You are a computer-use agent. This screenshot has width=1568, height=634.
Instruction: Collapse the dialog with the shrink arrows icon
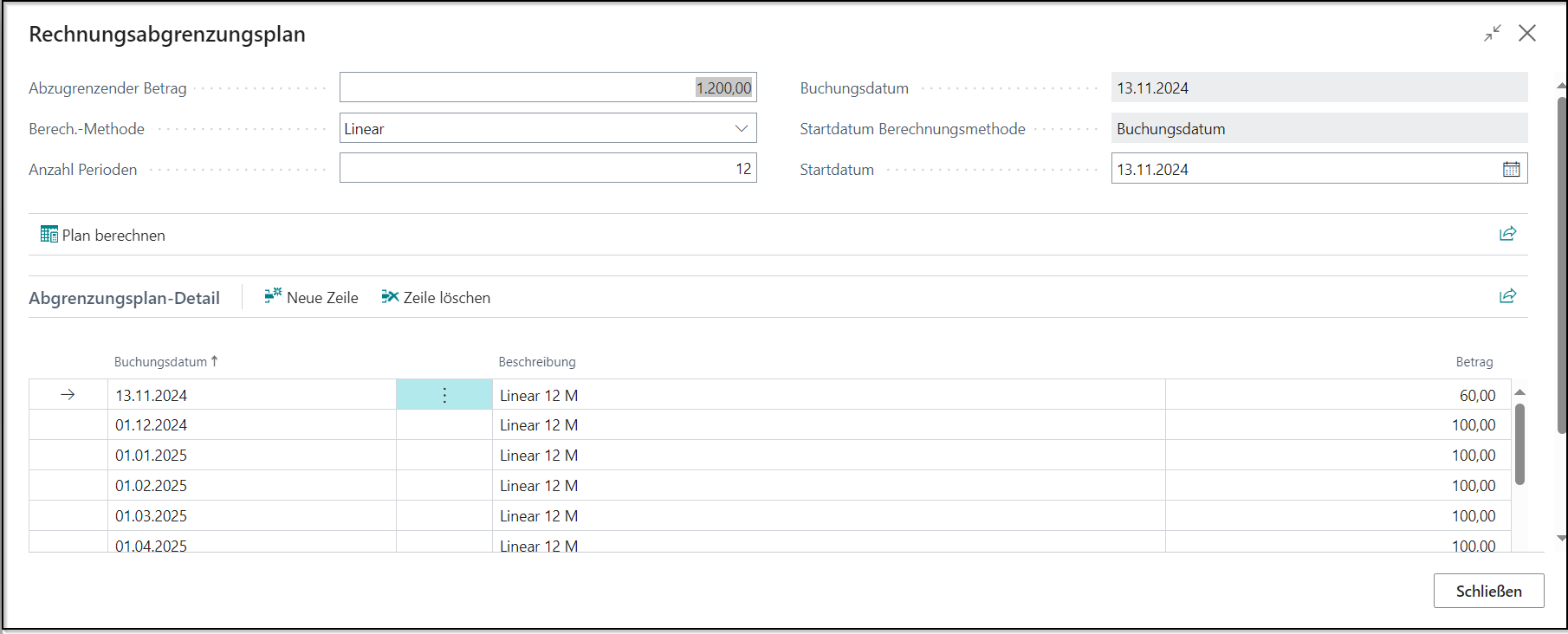click(1492, 33)
